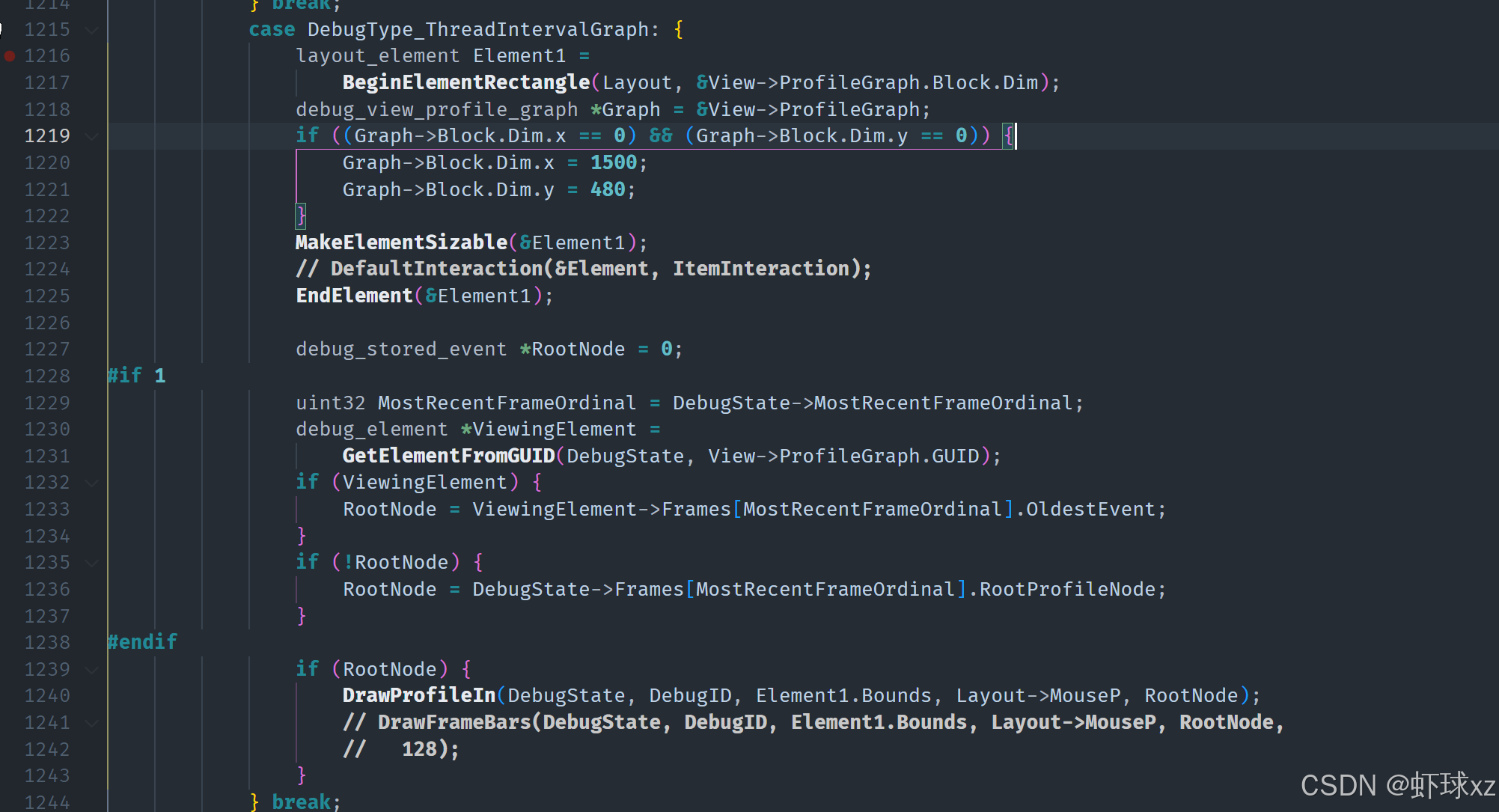Click the EndElement function name

(354, 296)
